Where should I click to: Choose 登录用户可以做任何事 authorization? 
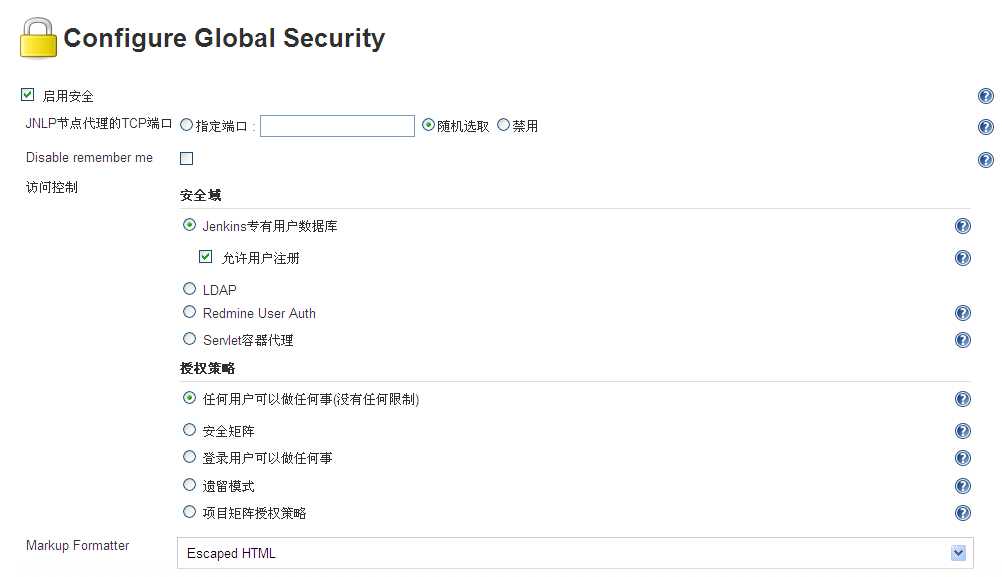pyautogui.click(x=190, y=457)
